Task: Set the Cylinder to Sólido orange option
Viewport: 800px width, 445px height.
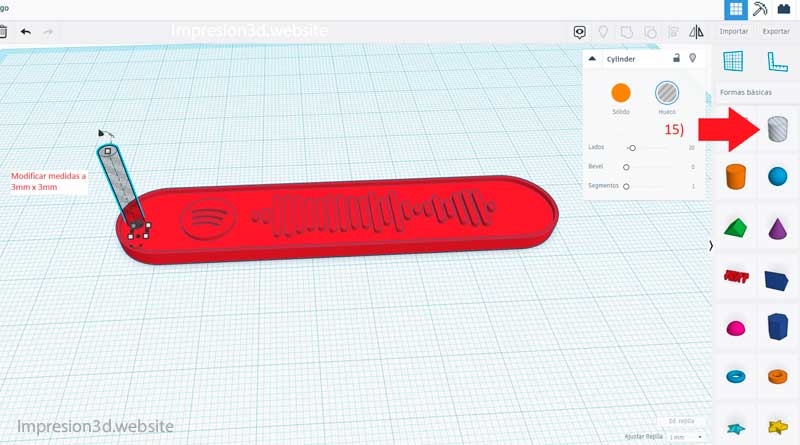Action: pos(621,93)
